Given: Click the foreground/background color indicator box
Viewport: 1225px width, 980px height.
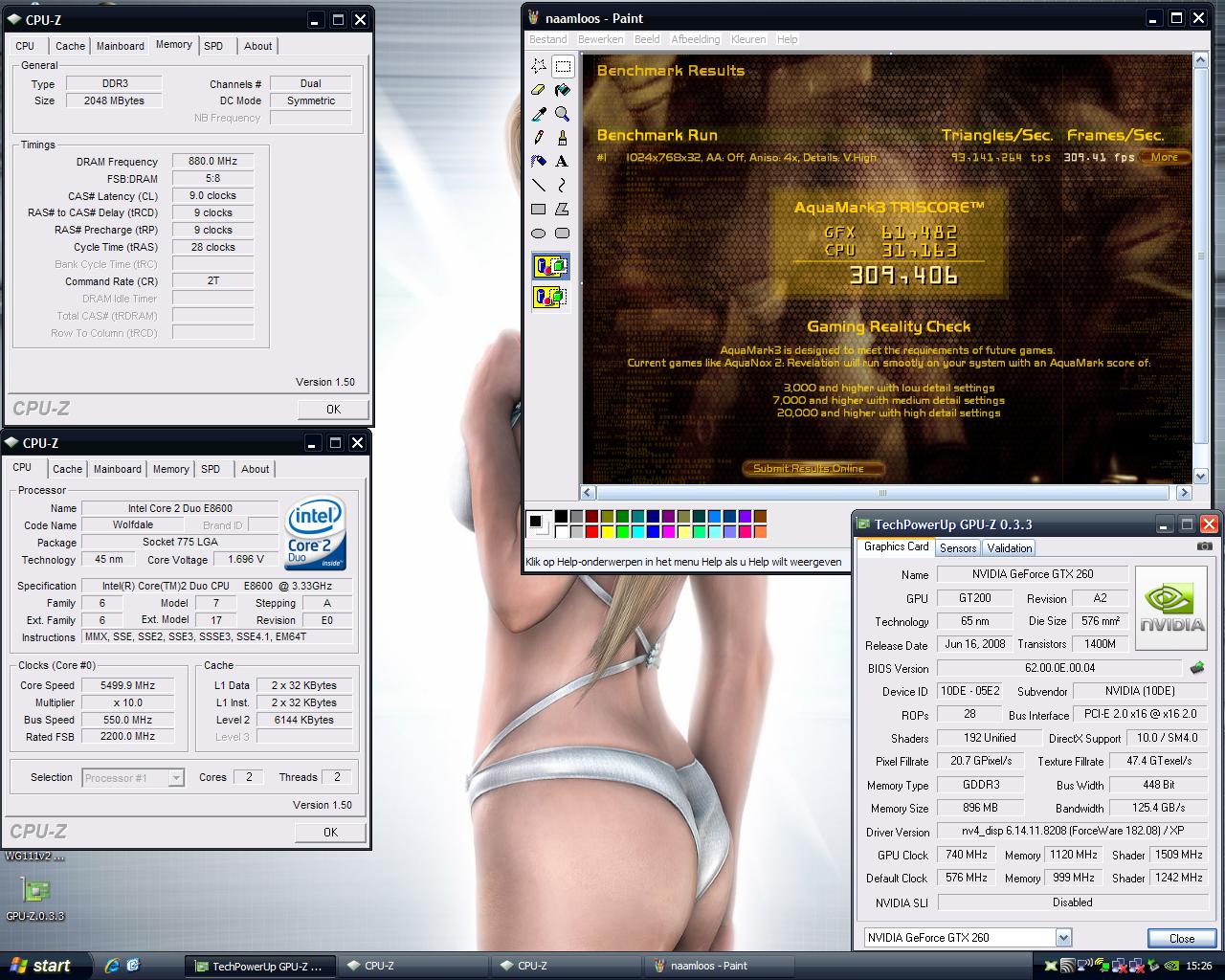Looking at the screenshot, I should [x=539, y=524].
